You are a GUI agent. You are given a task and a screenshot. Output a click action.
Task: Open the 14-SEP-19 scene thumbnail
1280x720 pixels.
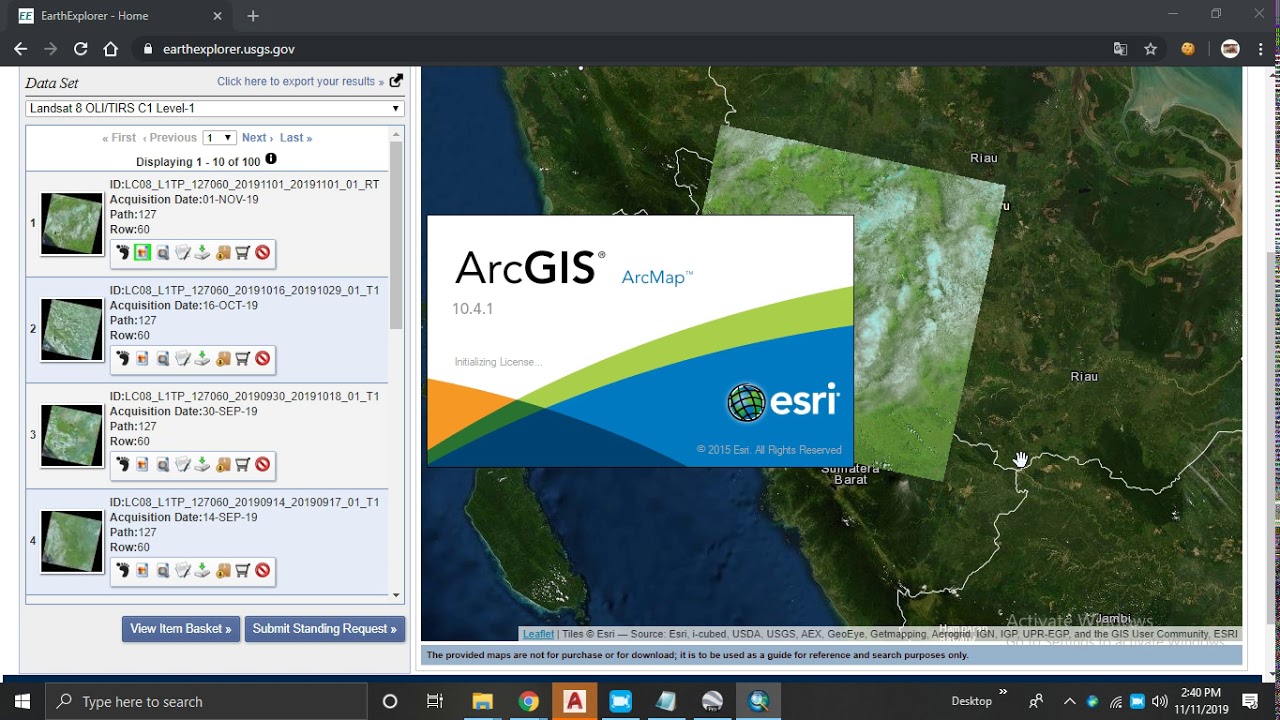[x=72, y=542]
